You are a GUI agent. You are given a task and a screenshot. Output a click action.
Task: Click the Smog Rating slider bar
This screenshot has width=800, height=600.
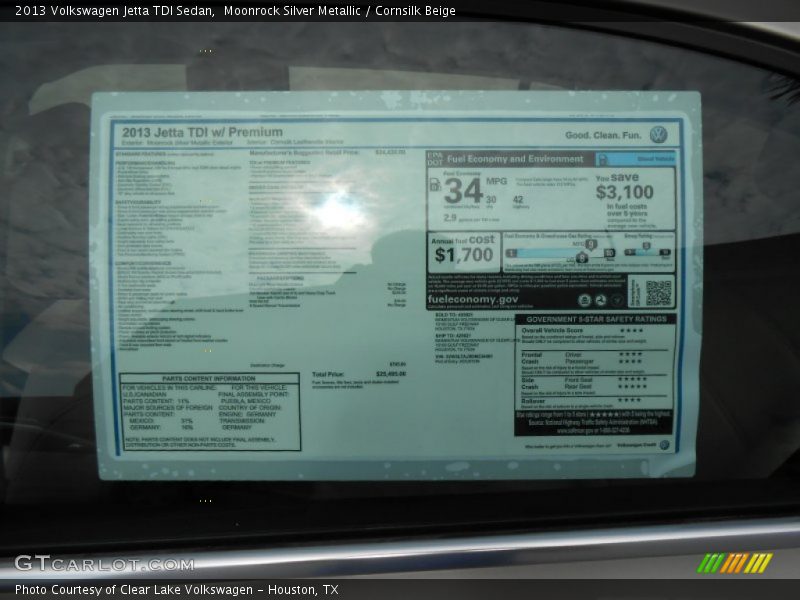pos(648,250)
